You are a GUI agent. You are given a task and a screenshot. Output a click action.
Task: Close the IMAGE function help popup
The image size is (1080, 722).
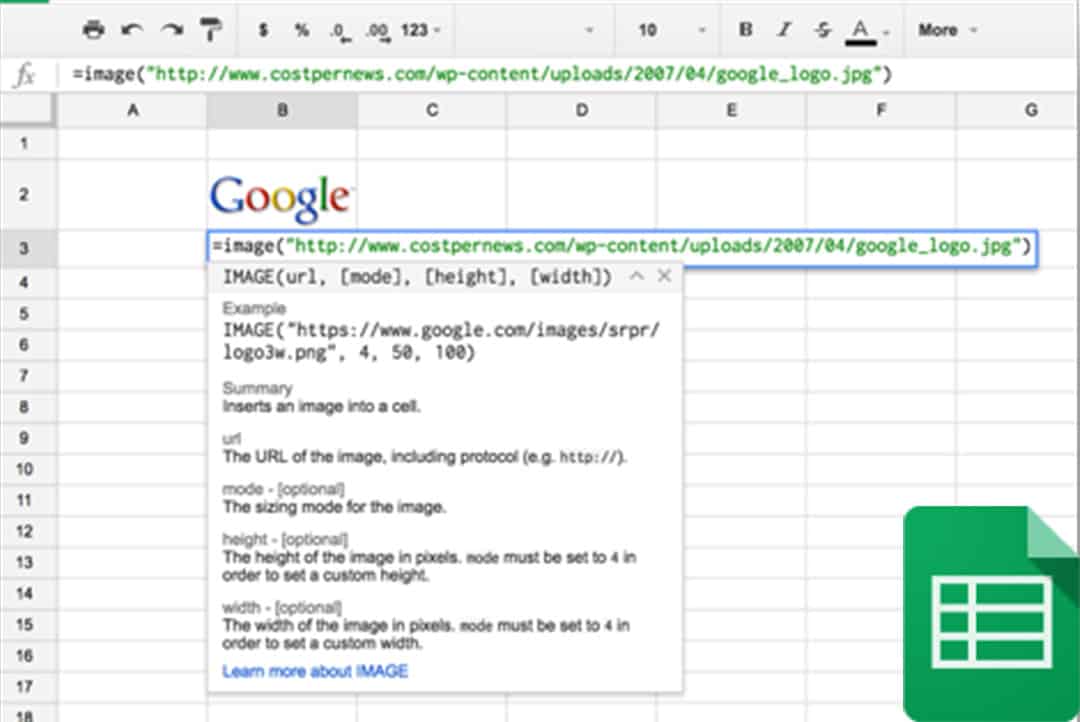664,276
